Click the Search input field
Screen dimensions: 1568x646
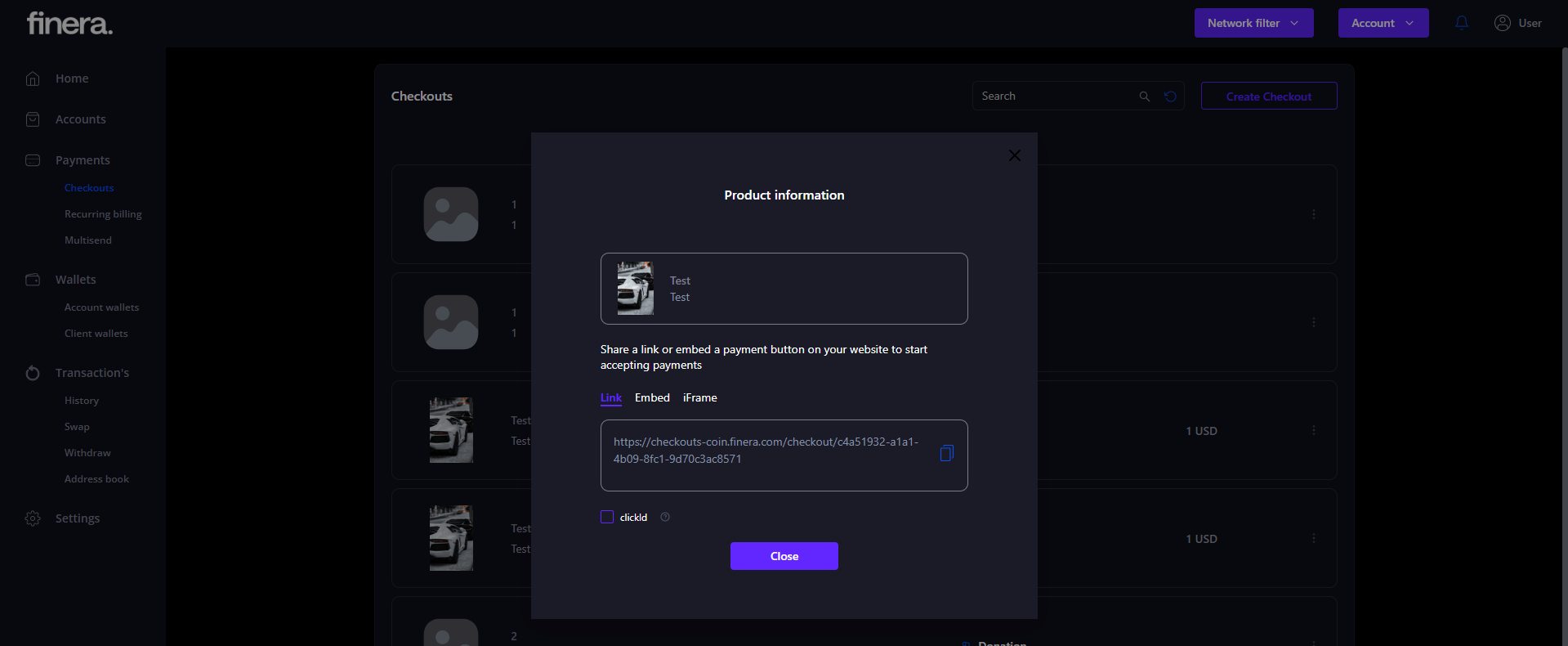(x=1054, y=96)
